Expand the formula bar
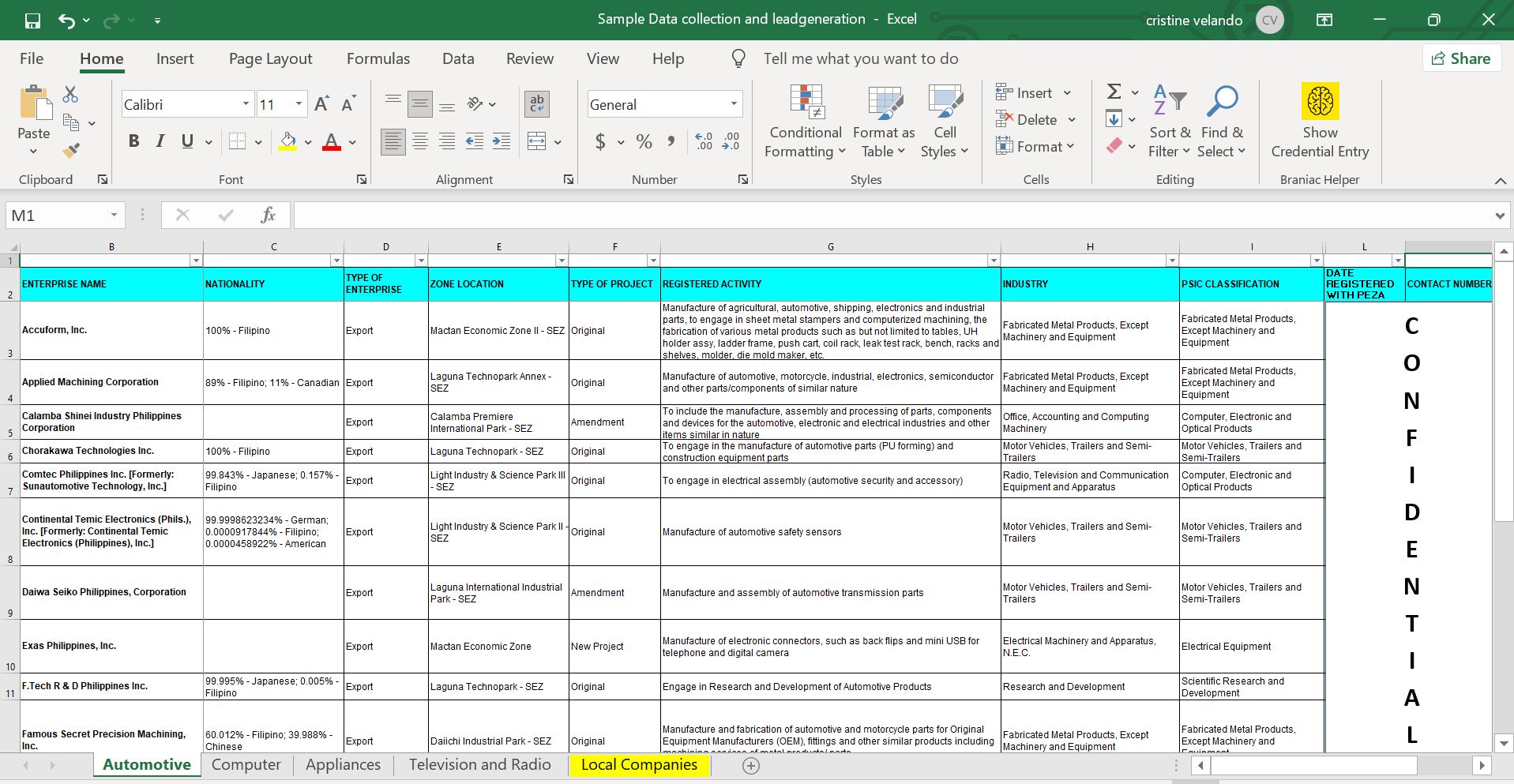 (x=1500, y=216)
